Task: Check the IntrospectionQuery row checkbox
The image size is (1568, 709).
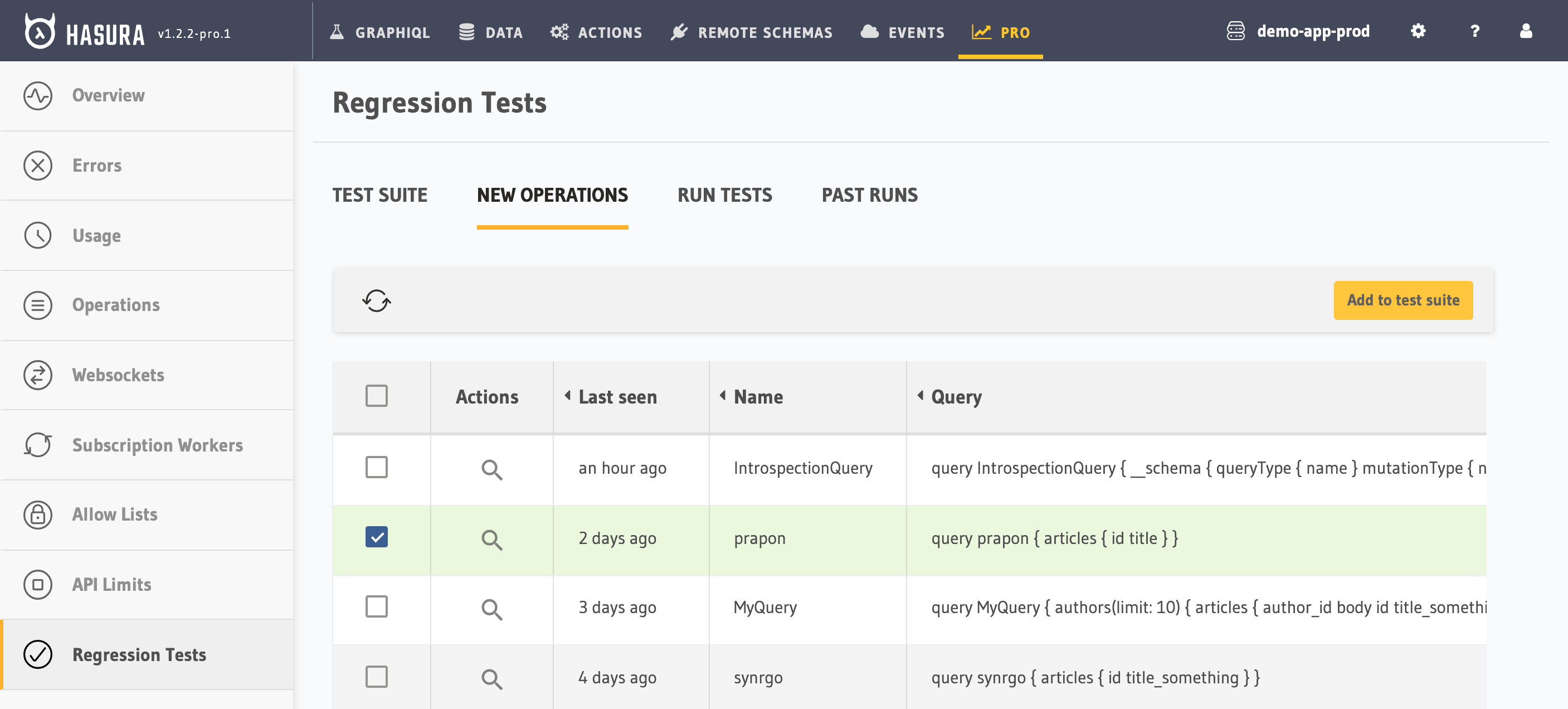Action: point(376,468)
